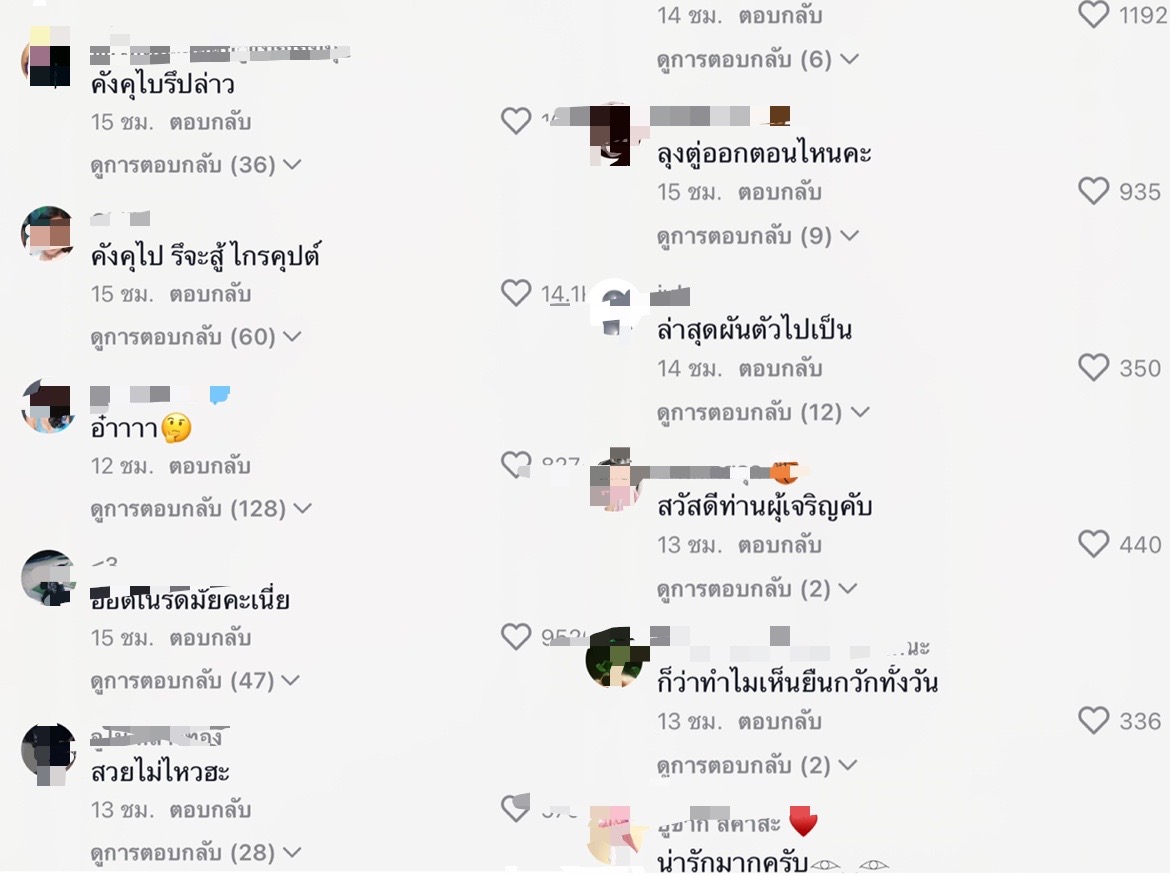1170x876 pixels.
Task: Show the 6 replies under the top comment
Action: 758,59
